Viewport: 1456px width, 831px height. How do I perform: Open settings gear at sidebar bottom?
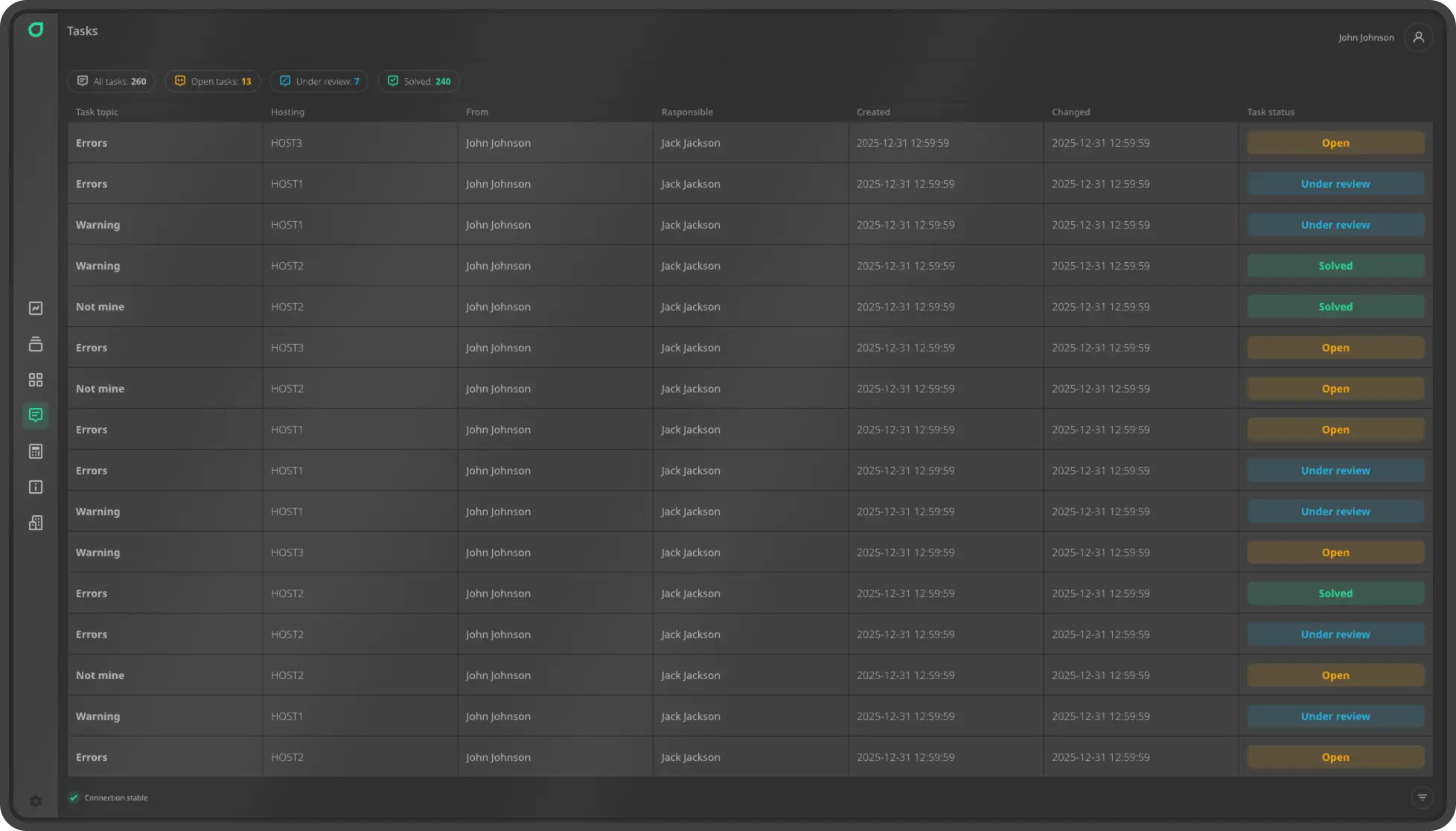(36, 801)
